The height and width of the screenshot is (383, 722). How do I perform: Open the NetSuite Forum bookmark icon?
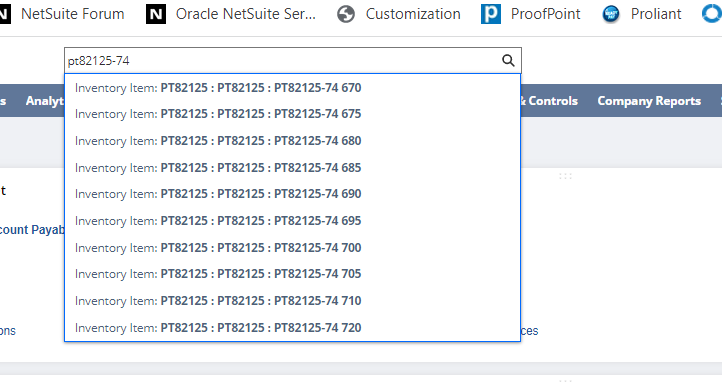(4, 14)
